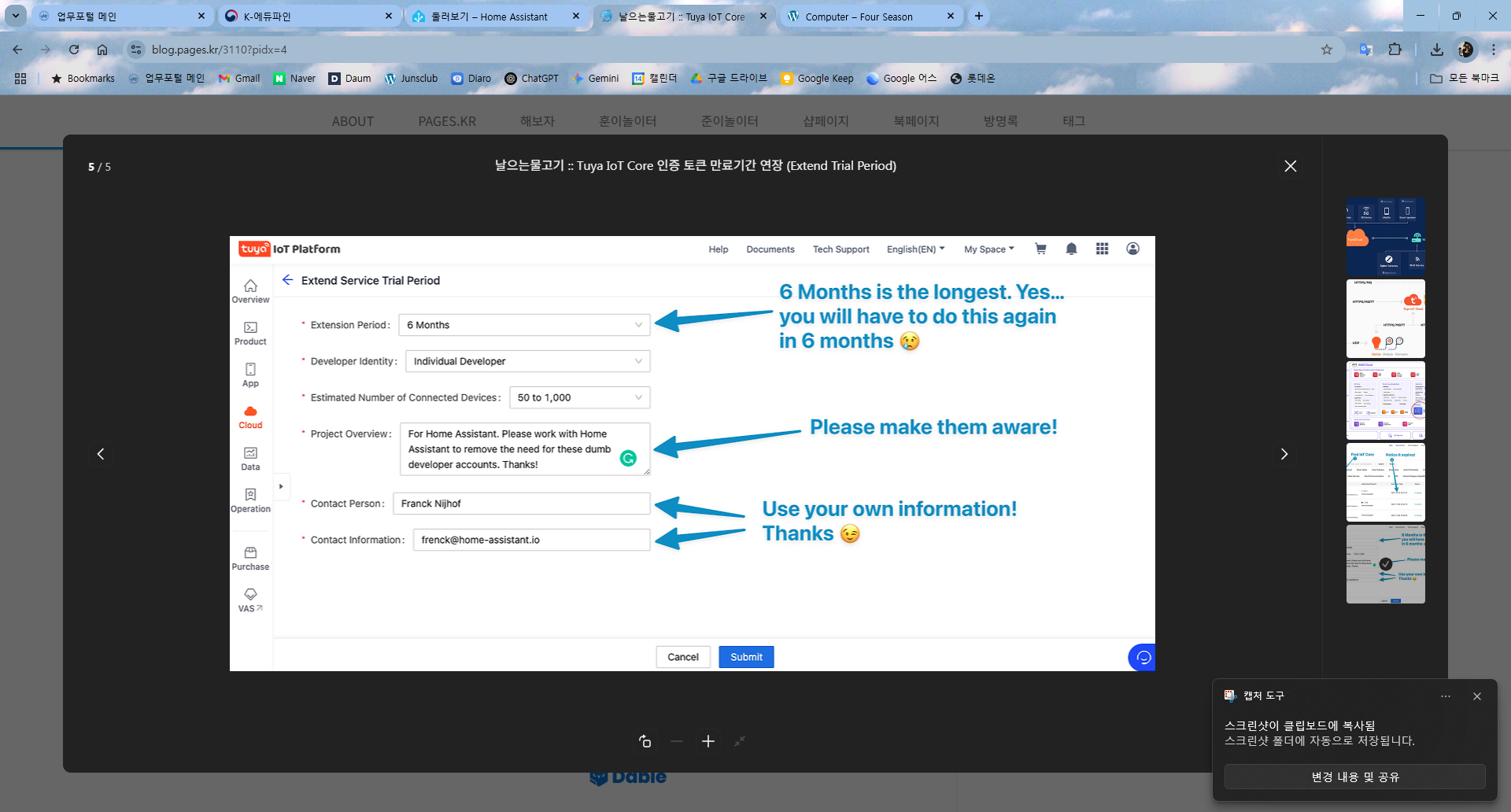Open the more options dots in the 캡처 도구 notification
Viewport: 1511px width, 812px height.
tap(1446, 696)
